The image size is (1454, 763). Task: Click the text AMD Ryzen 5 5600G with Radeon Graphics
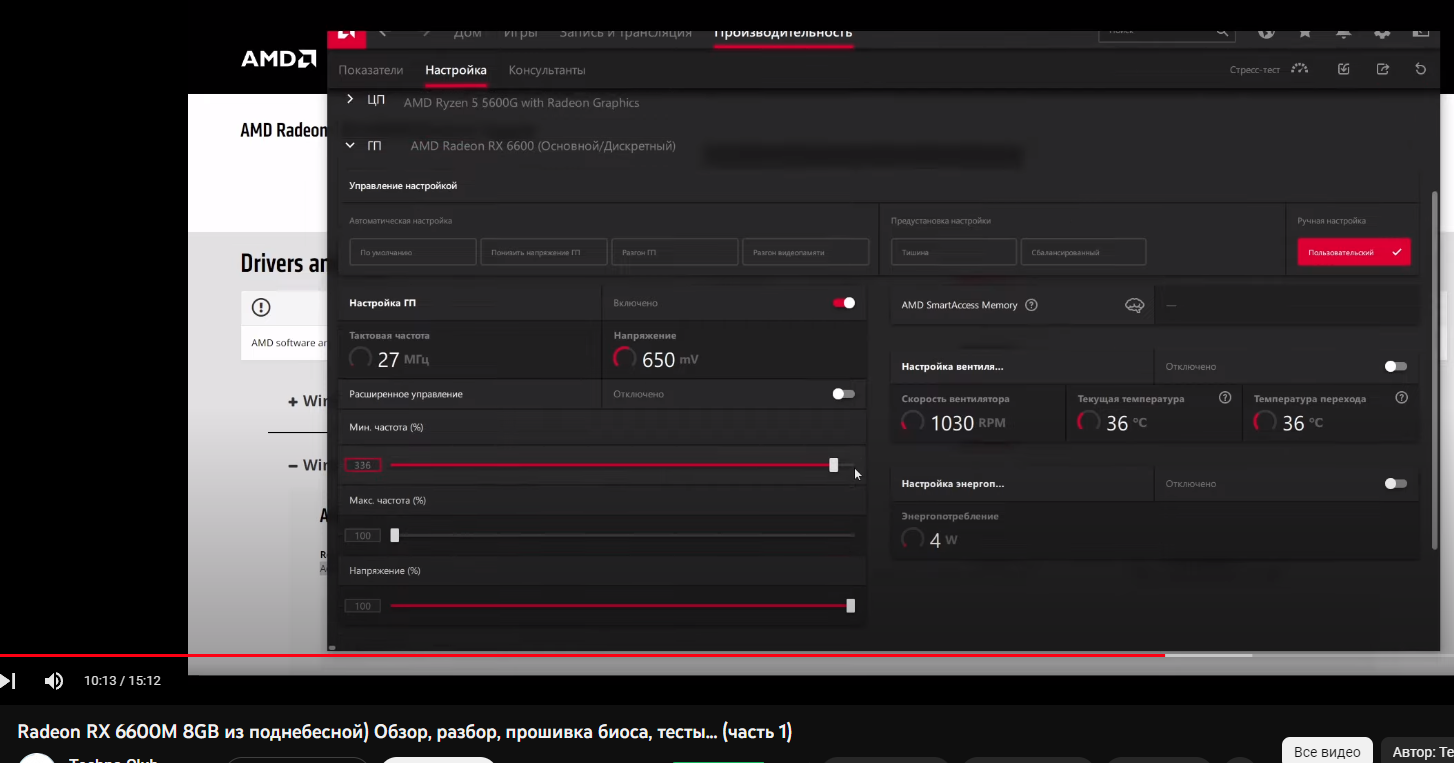coord(521,102)
